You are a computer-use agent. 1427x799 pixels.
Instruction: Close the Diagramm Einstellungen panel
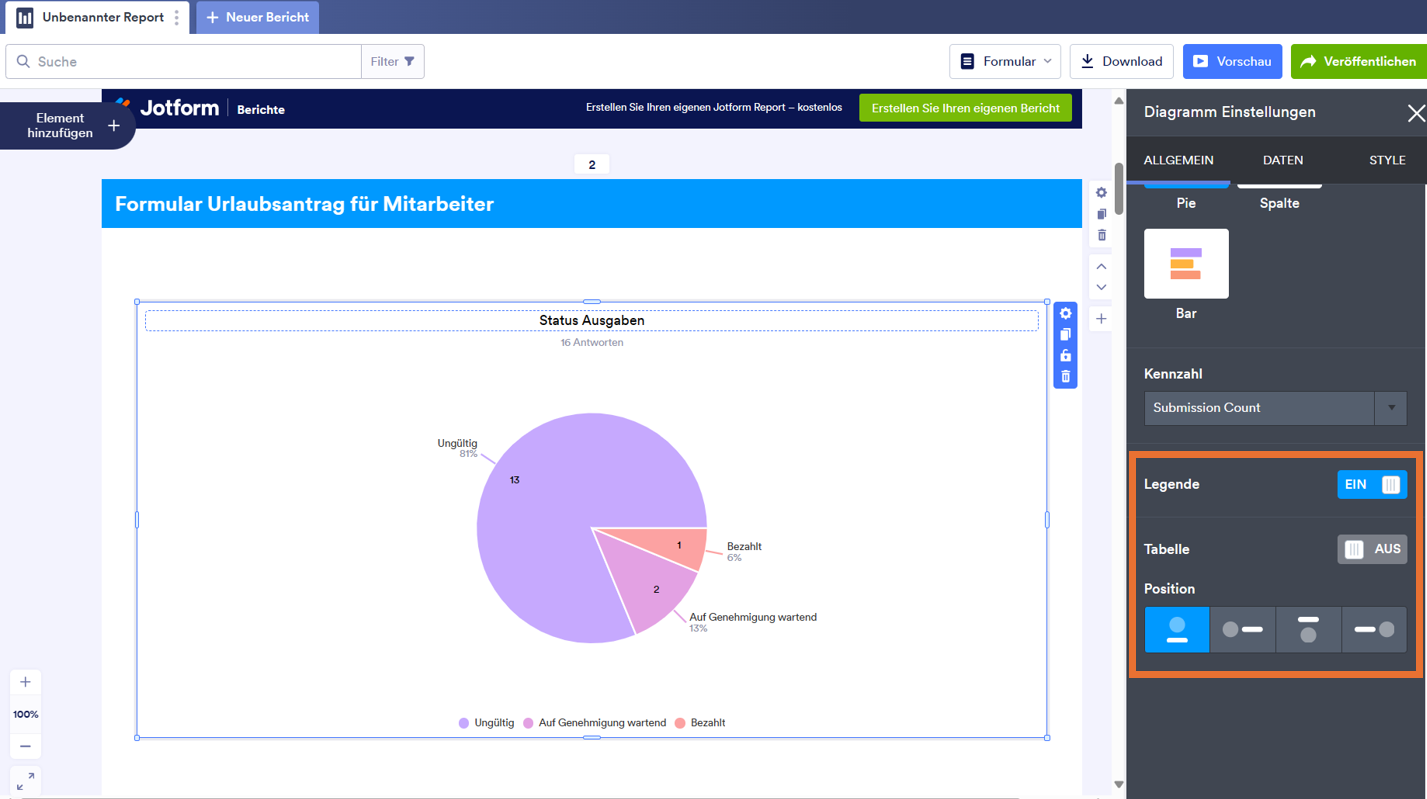[x=1415, y=113]
